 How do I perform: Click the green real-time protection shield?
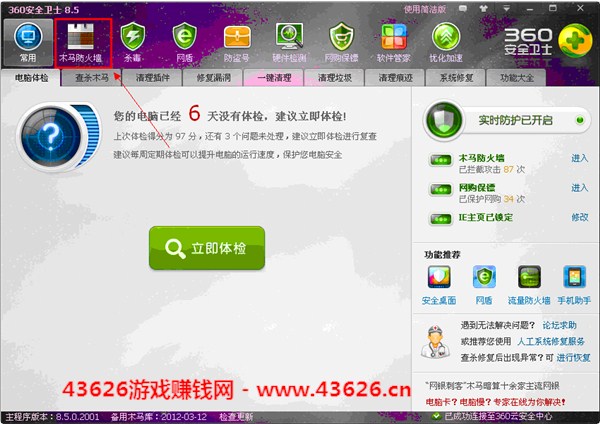coord(444,121)
